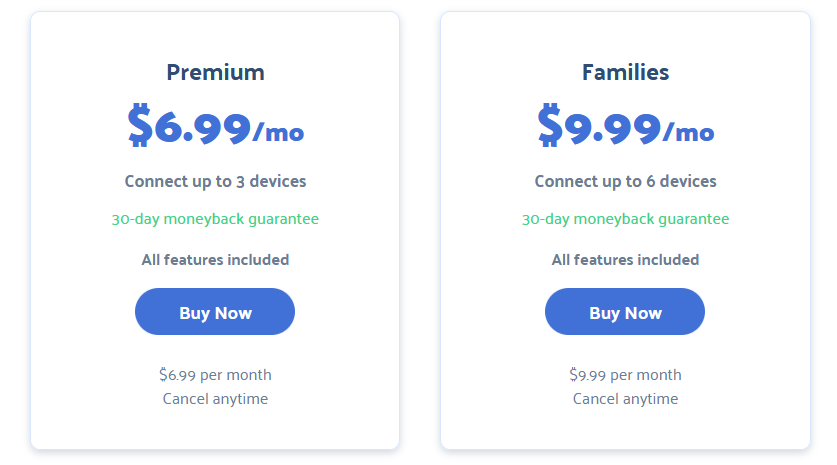Viewport: 837px width, 465px height.
Task: Click the $9.99/mo price text
Action: [x=626, y=125]
